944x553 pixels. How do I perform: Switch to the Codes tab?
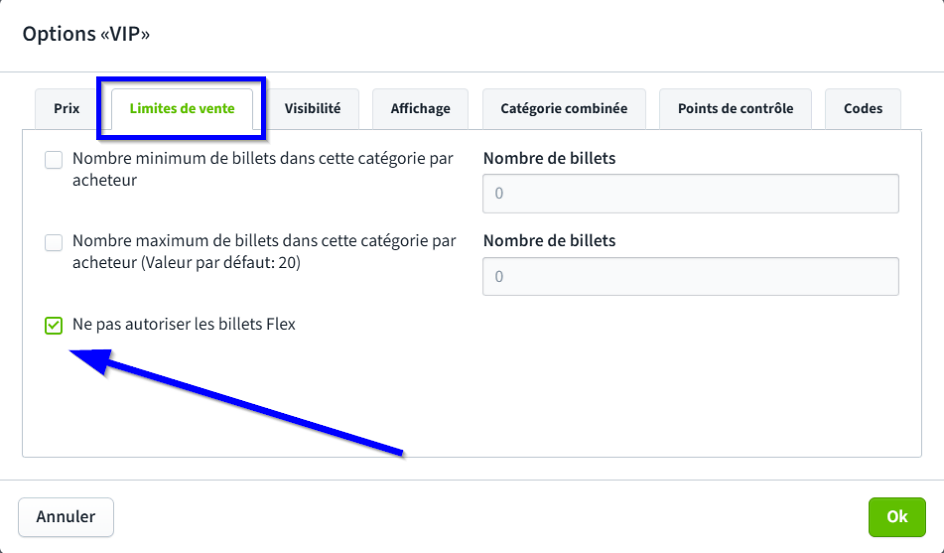pyautogui.click(x=863, y=108)
